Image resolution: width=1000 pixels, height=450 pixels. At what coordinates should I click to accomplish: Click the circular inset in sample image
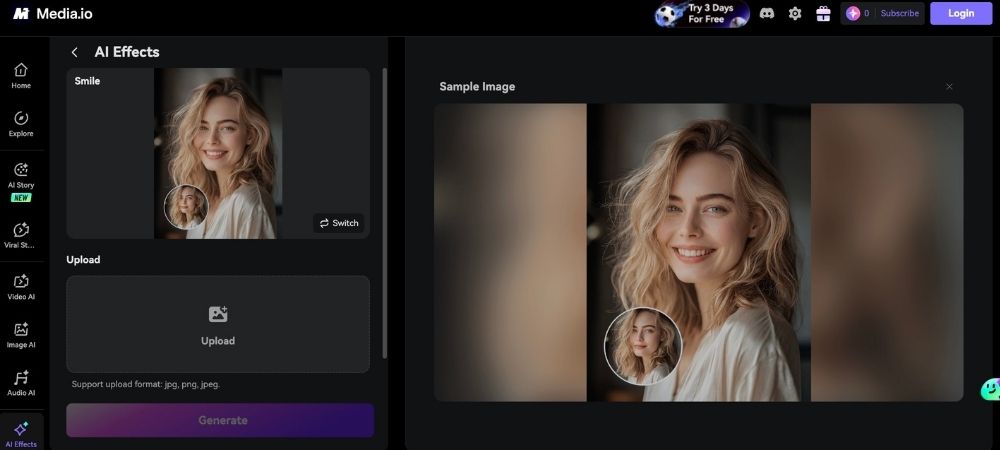(643, 347)
